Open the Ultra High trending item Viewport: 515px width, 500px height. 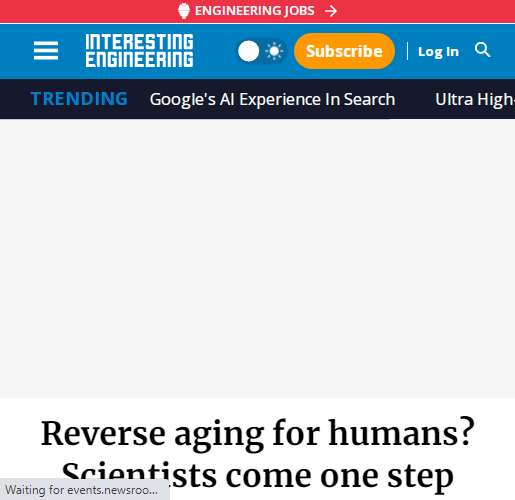[475, 99]
